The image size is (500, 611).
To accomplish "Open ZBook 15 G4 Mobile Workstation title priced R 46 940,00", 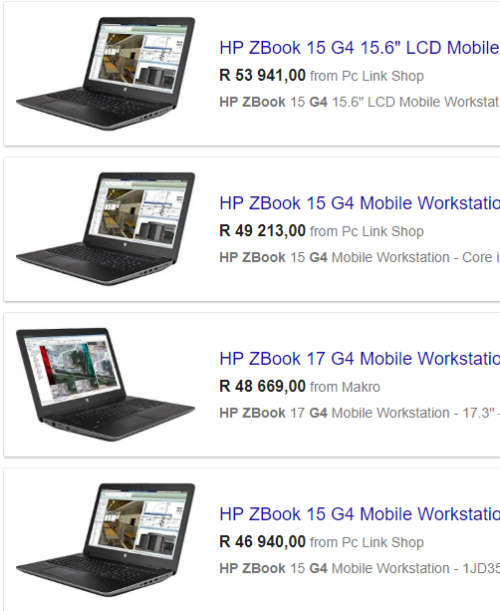I will 359,514.
